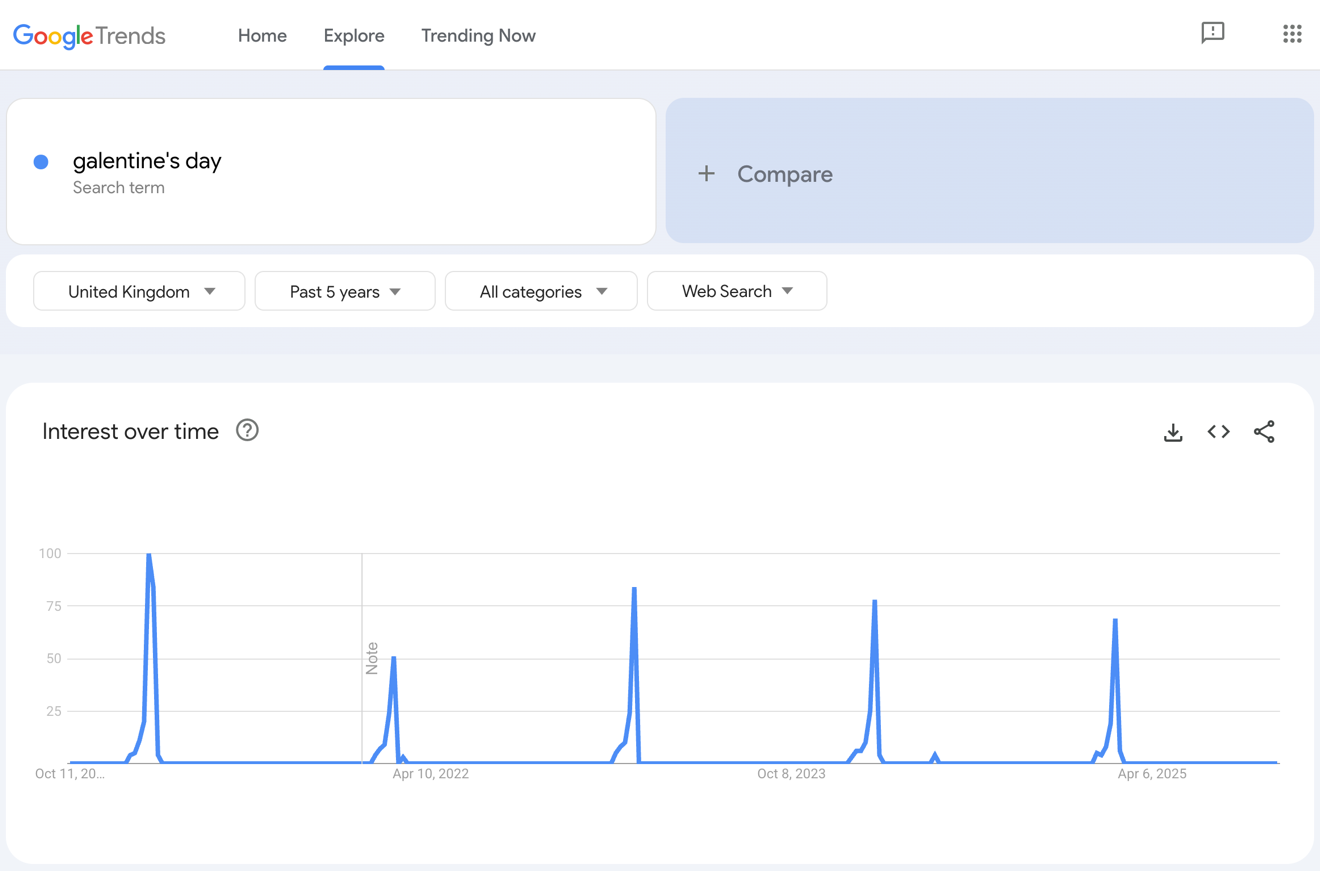Image resolution: width=1320 pixels, height=871 pixels.
Task: Open the Past 5 years time range dropdown
Action: 344,291
